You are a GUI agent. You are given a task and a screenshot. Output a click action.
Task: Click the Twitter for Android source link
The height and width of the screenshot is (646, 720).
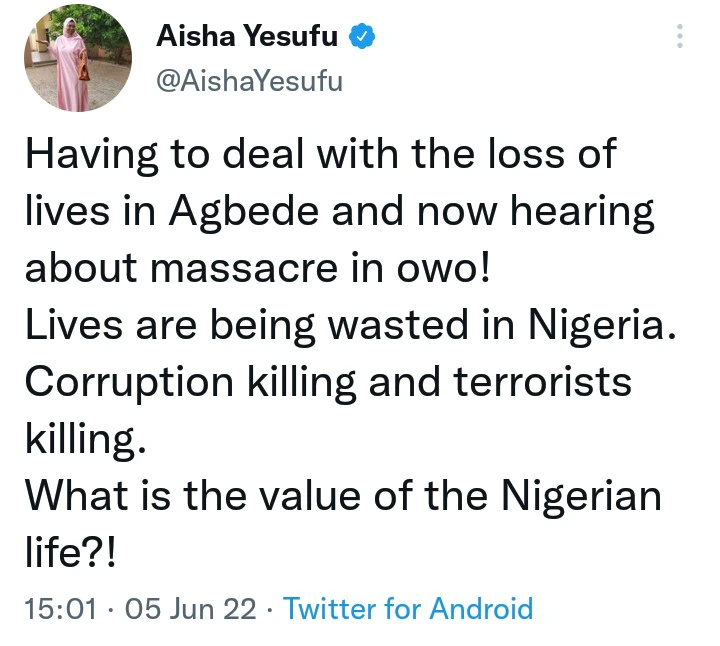[408, 608]
